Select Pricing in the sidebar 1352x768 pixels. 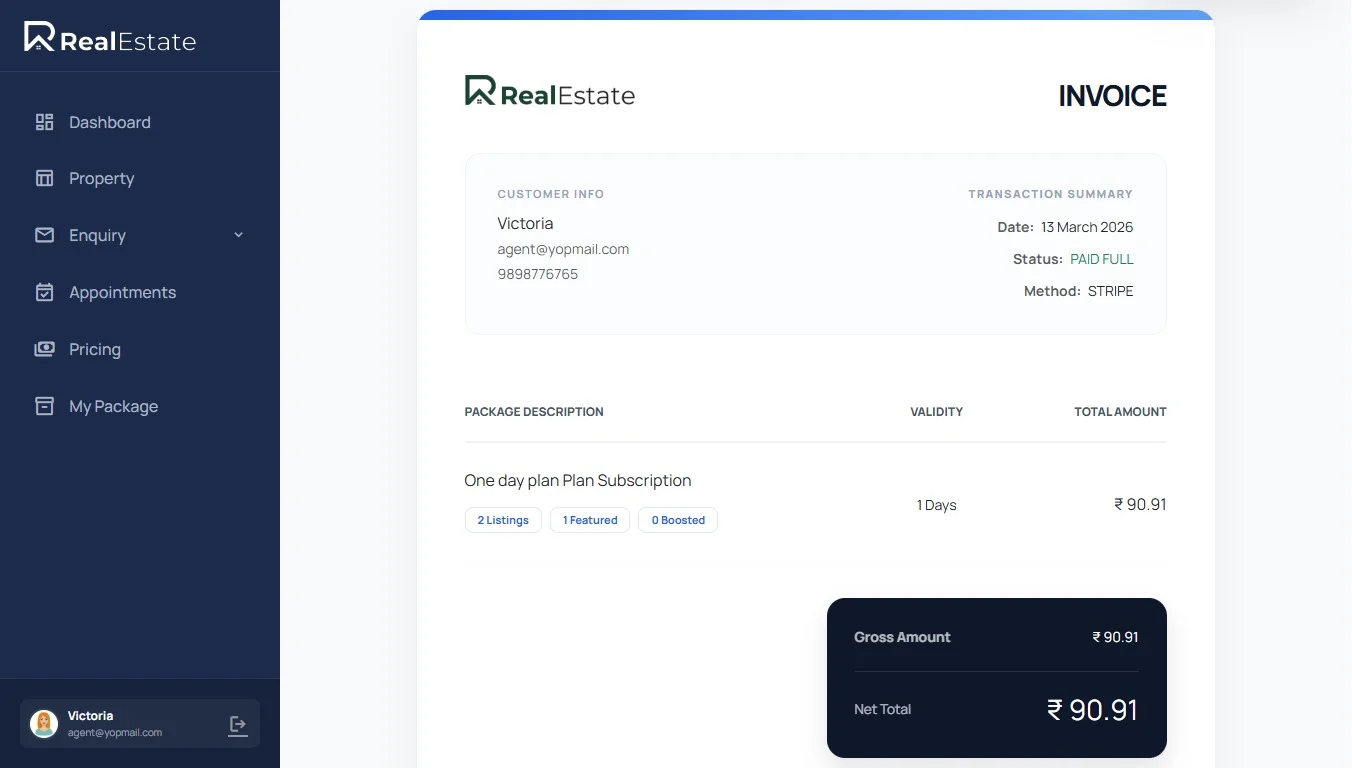[95, 349]
